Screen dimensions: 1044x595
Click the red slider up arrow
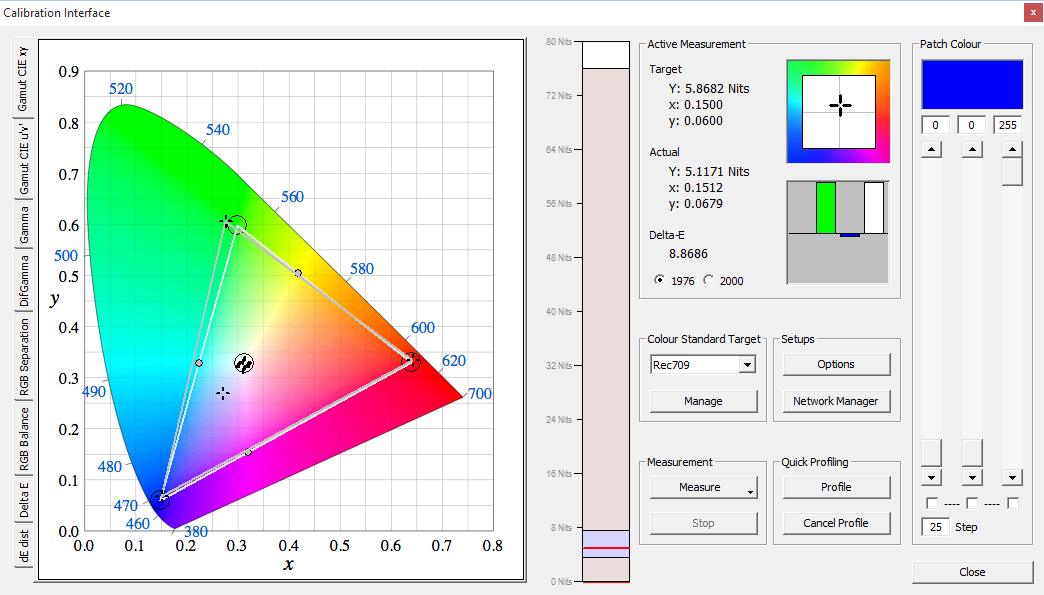pos(931,150)
